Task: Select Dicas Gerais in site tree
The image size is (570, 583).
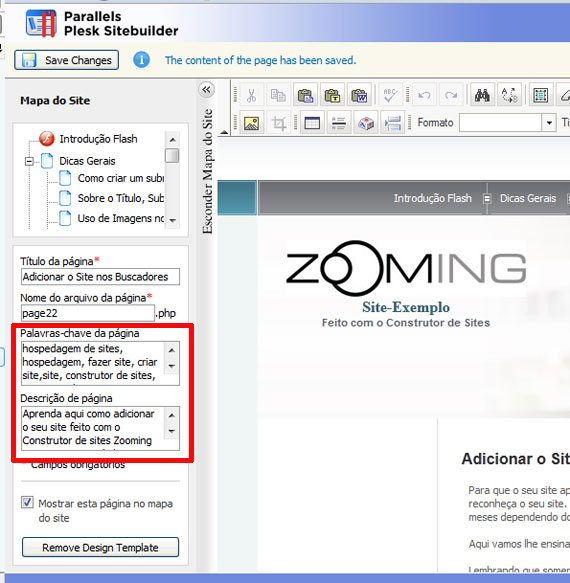Action: 87,161
